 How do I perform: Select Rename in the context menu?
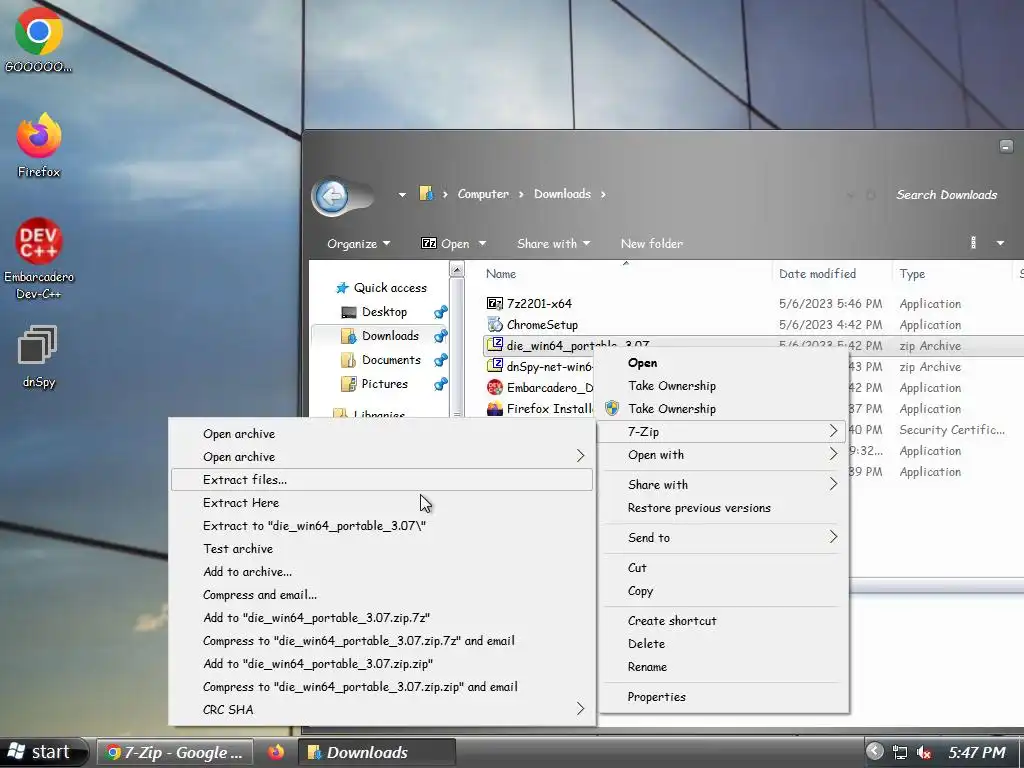[723, 667]
